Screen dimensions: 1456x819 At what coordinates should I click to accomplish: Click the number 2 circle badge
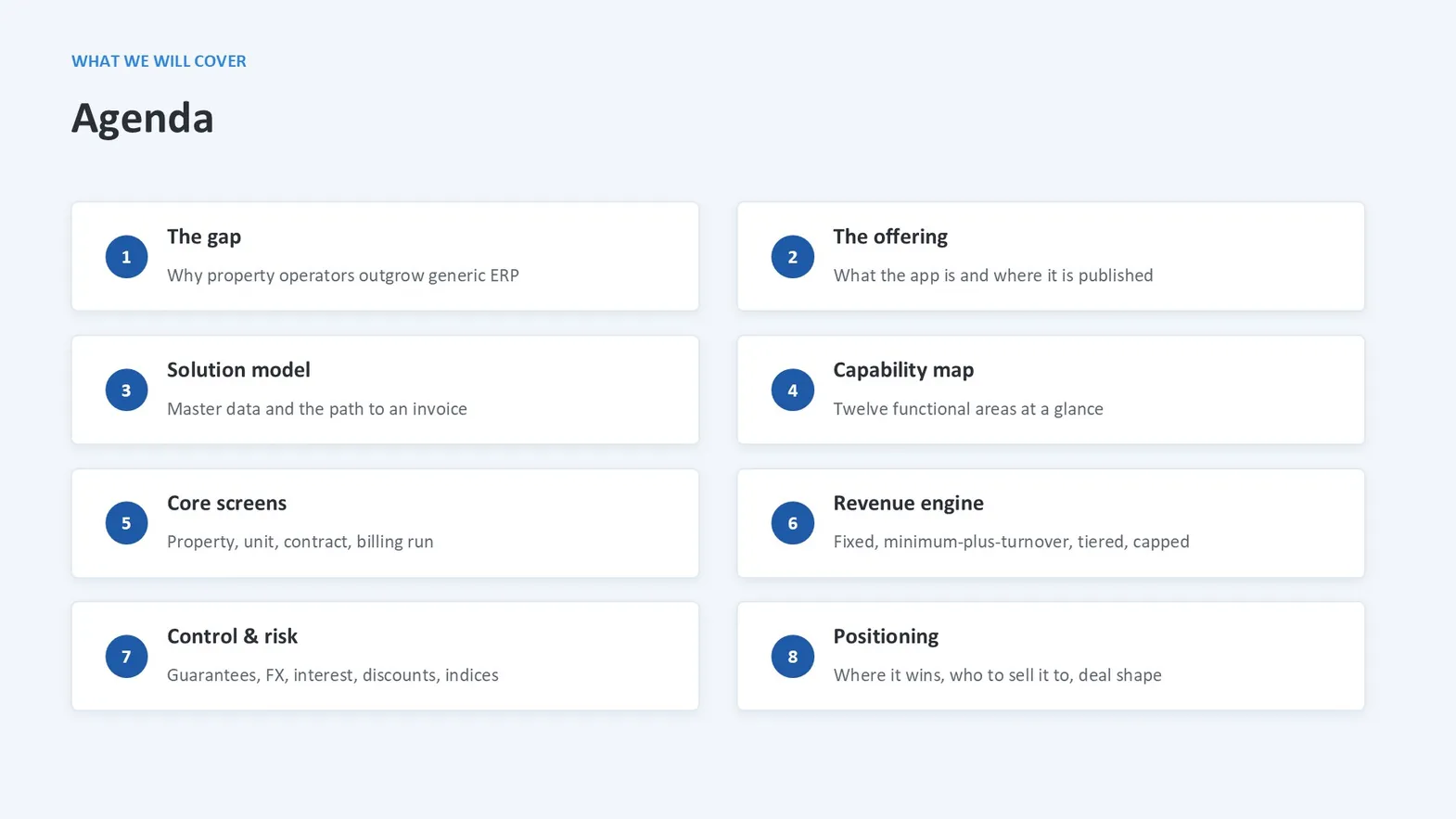pos(792,257)
